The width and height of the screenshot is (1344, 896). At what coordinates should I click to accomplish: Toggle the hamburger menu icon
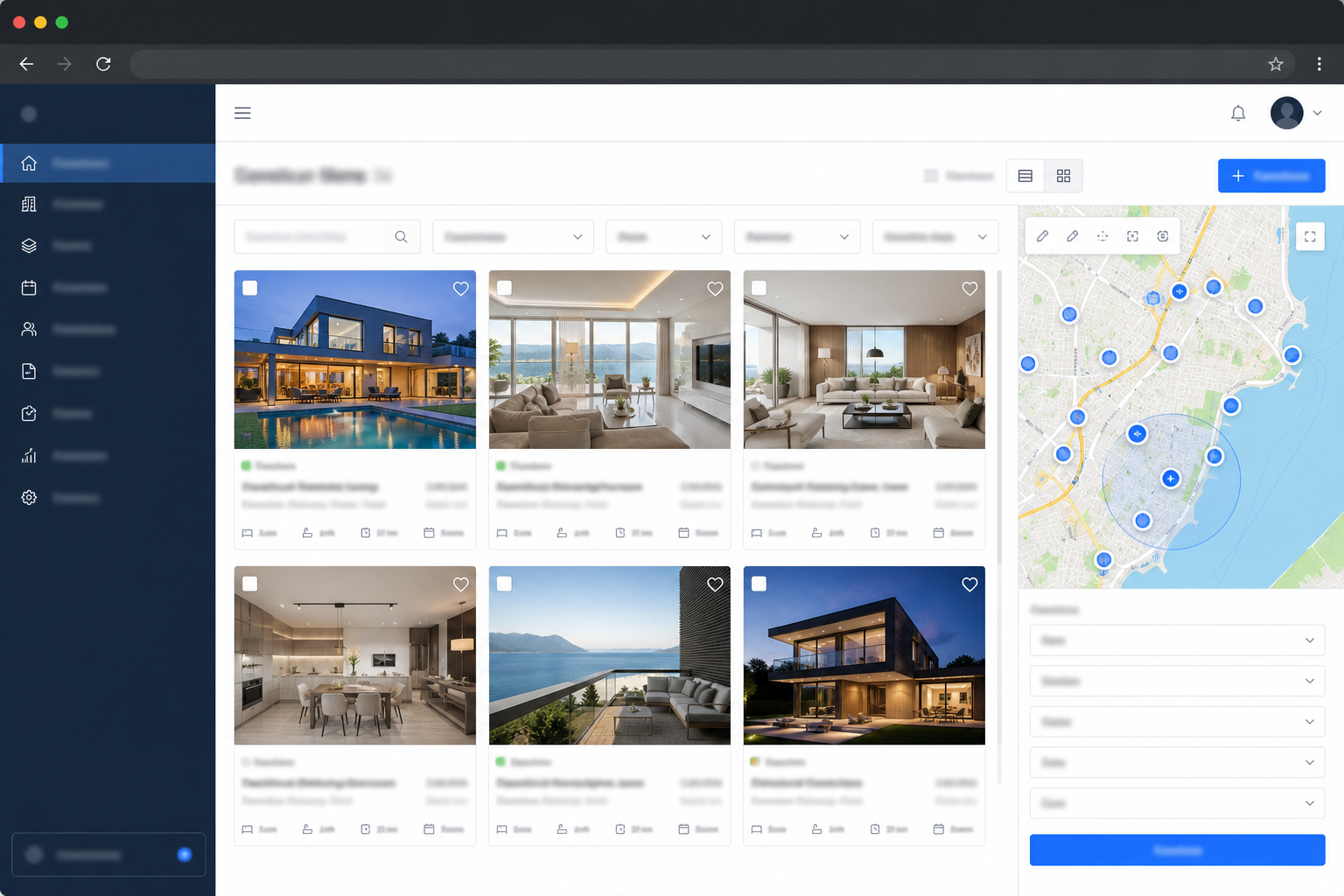242,113
